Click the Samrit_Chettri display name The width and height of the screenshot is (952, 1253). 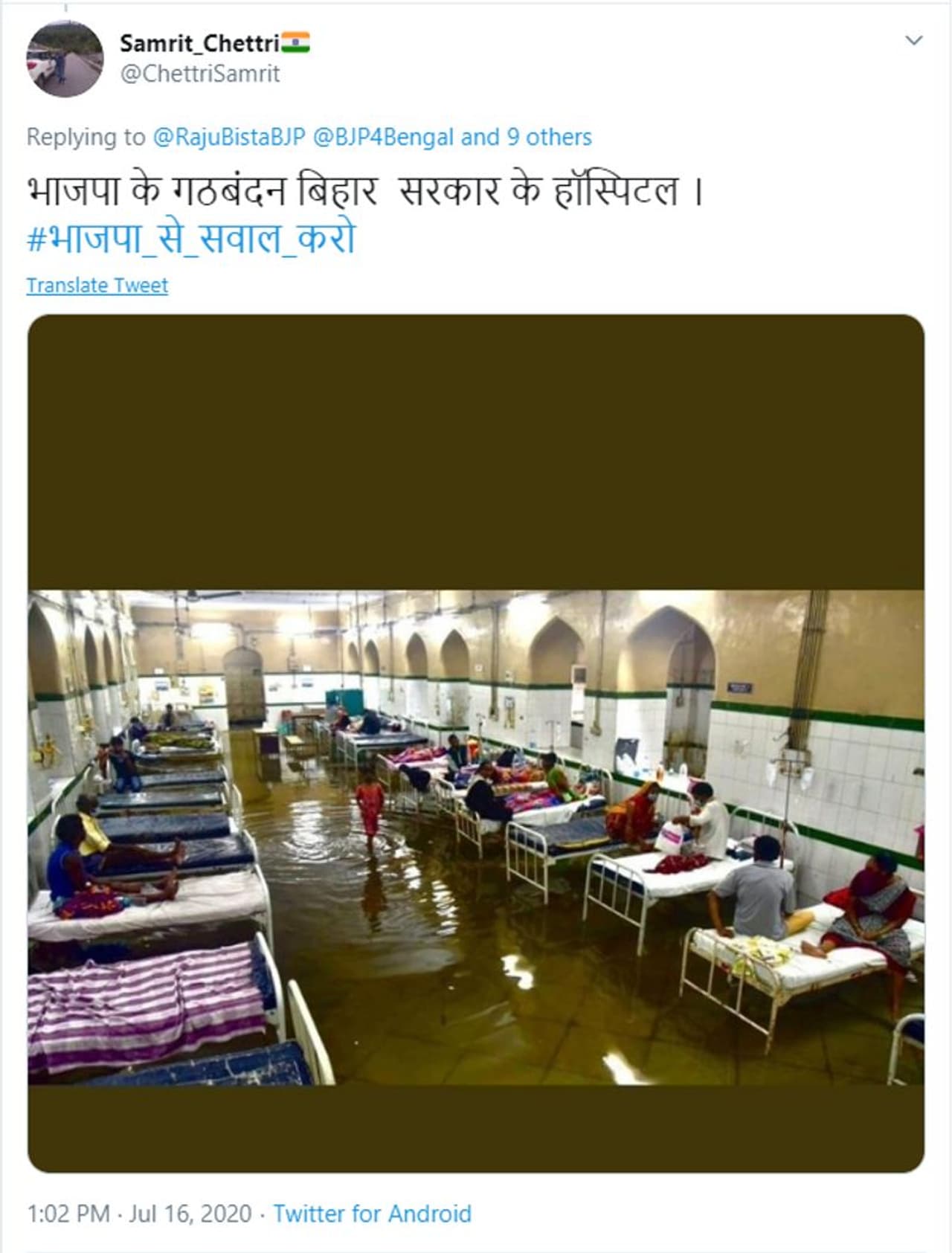click(x=199, y=44)
